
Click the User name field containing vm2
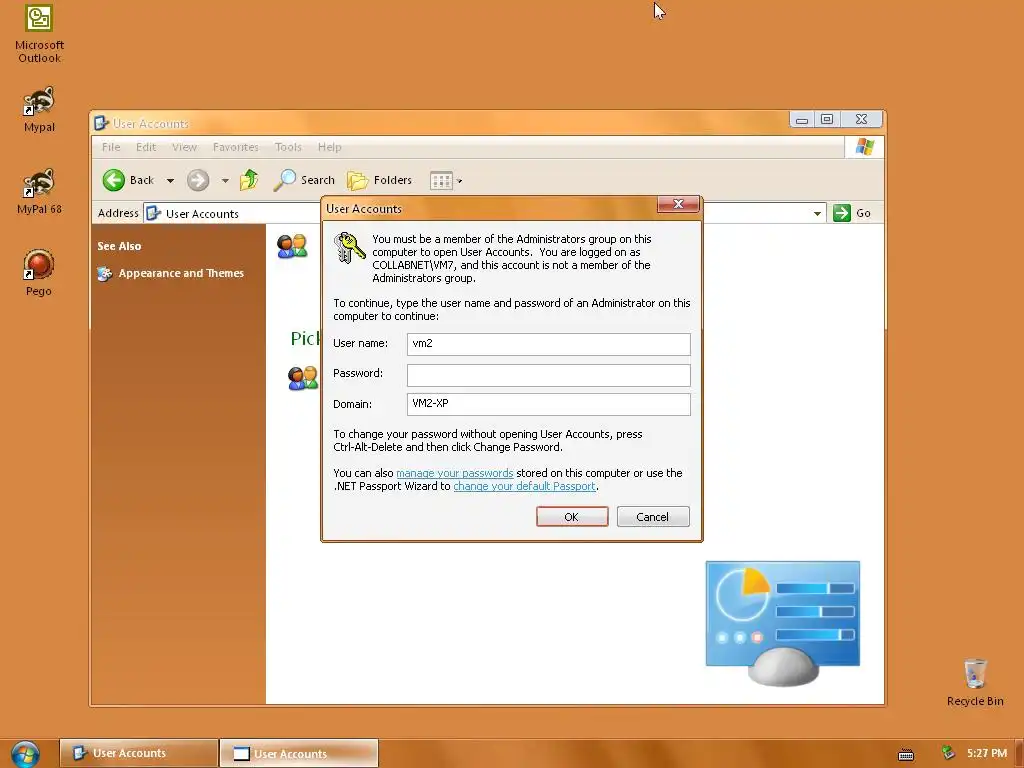(x=549, y=344)
